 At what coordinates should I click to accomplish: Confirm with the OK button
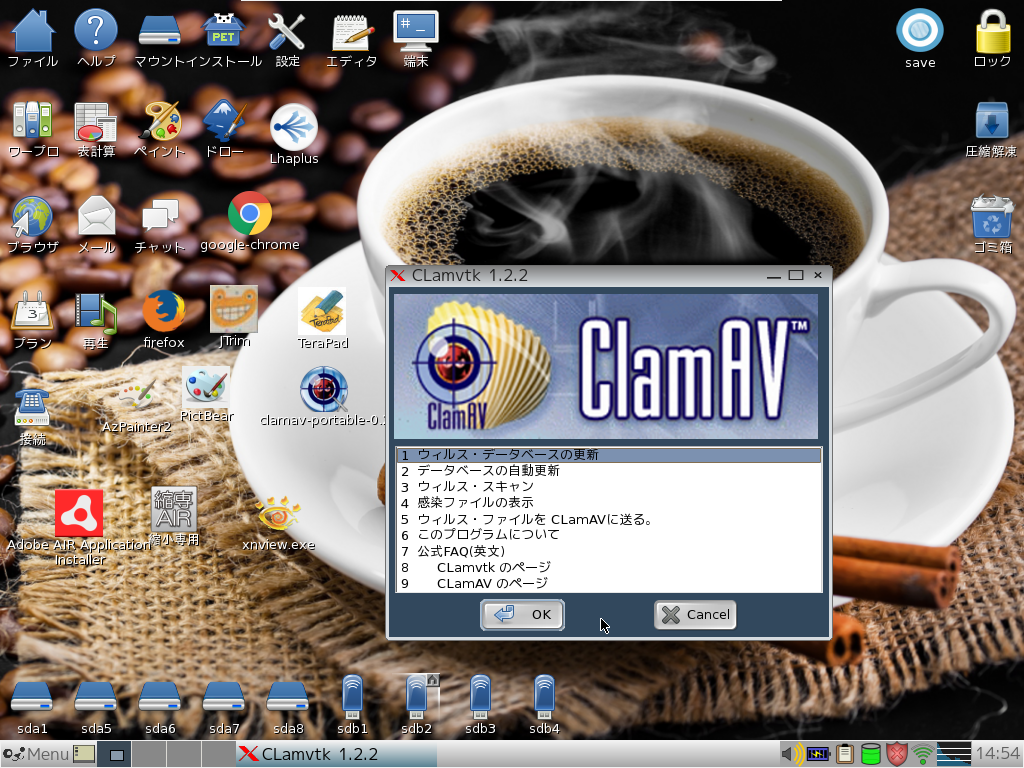[x=522, y=615]
